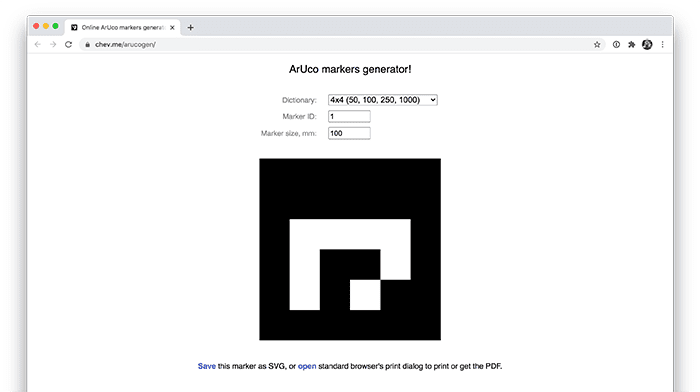The image size is (700, 392).
Task: Reload the page with the refresh icon
Action: [68, 44]
